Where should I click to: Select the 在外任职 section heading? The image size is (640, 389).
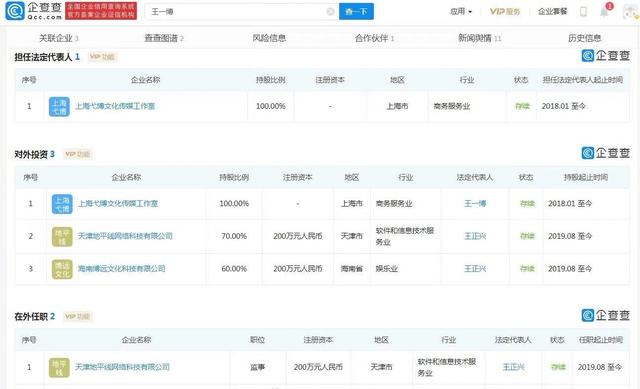tap(31, 316)
